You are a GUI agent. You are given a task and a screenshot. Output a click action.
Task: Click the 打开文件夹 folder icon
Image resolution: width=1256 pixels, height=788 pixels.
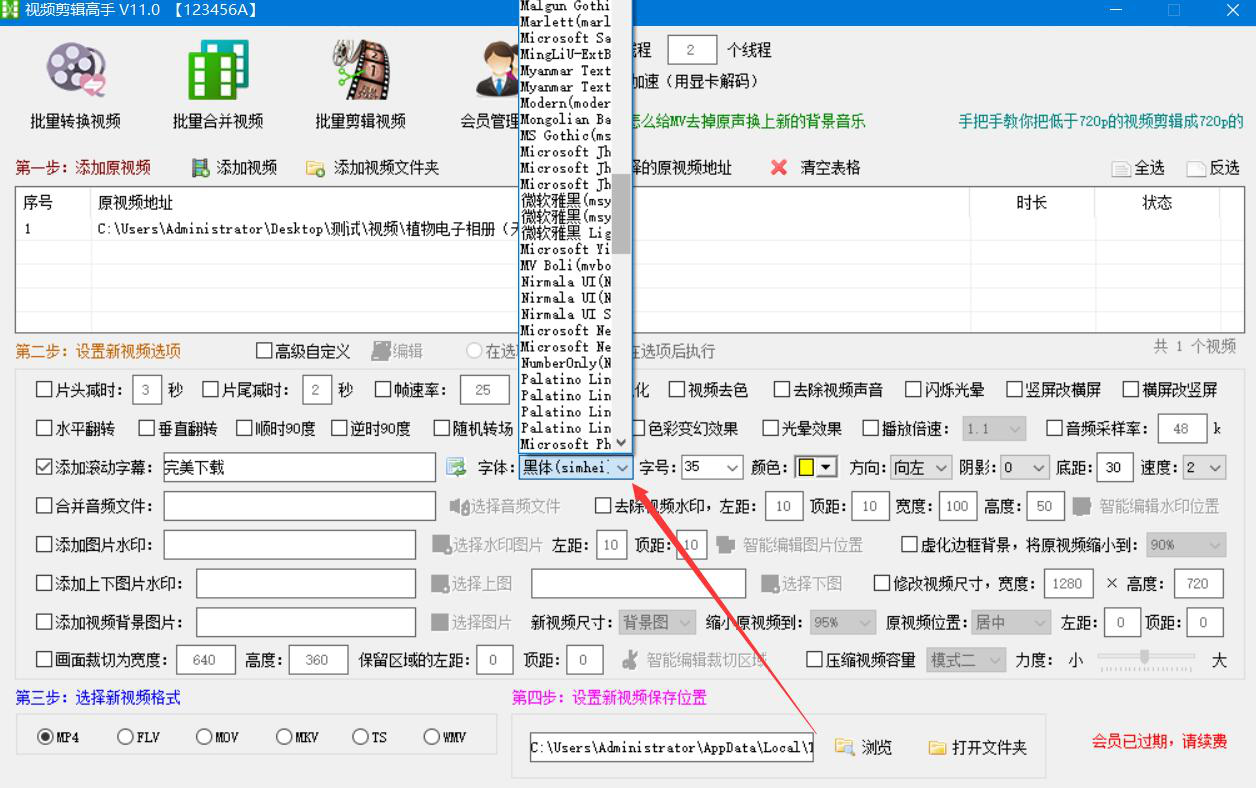click(937, 747)
